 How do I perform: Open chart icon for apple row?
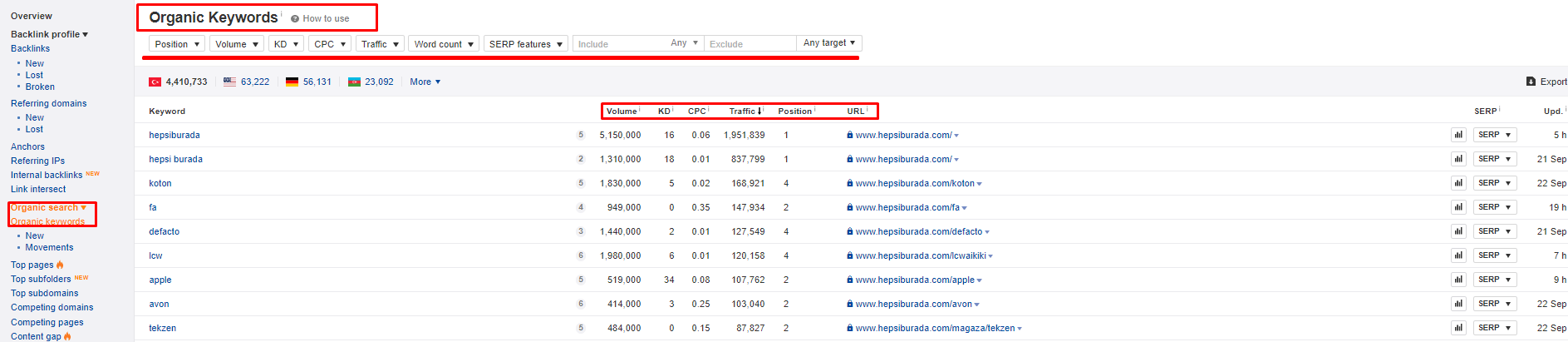point(1458,280)
